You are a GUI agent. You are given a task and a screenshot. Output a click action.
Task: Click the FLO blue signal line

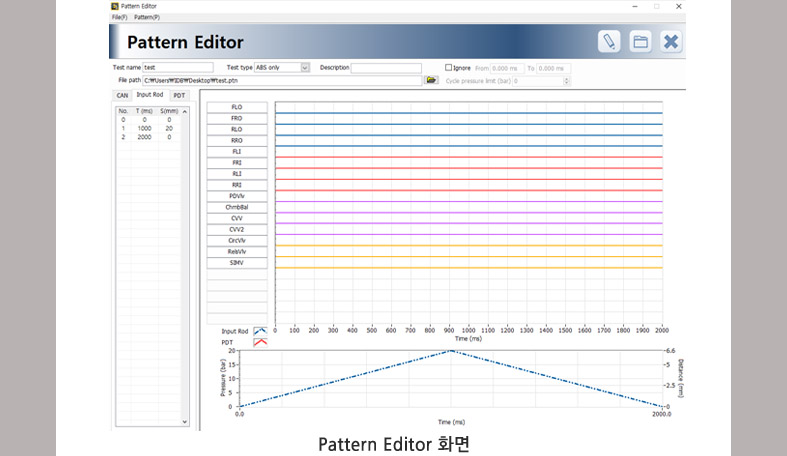tap(469, 113)
